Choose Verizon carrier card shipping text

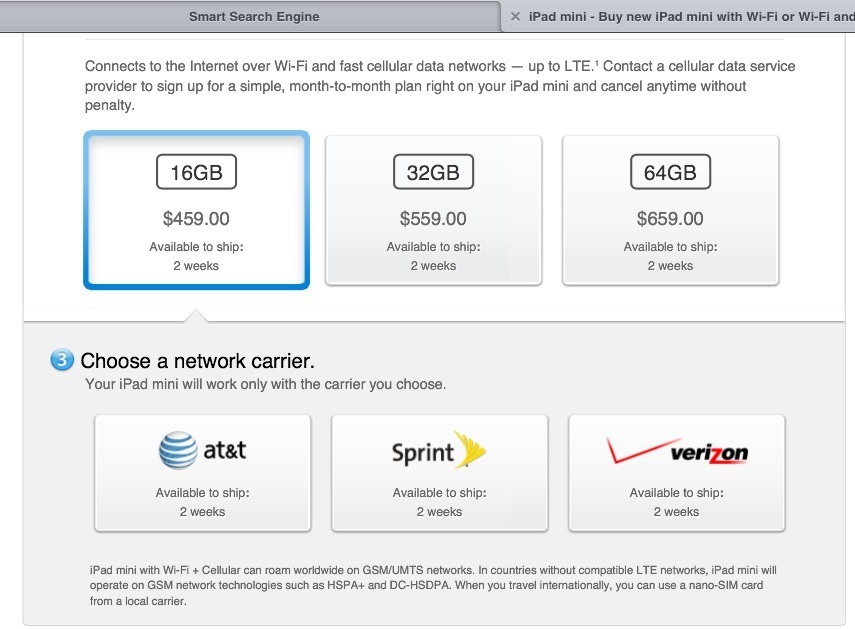tap(677, 502)
